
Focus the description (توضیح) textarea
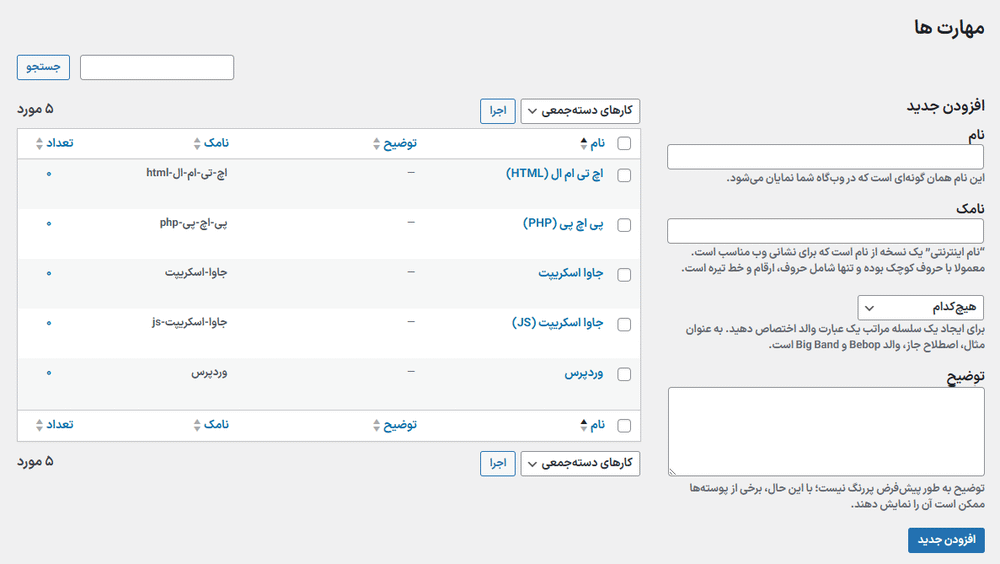coord(826,431)
